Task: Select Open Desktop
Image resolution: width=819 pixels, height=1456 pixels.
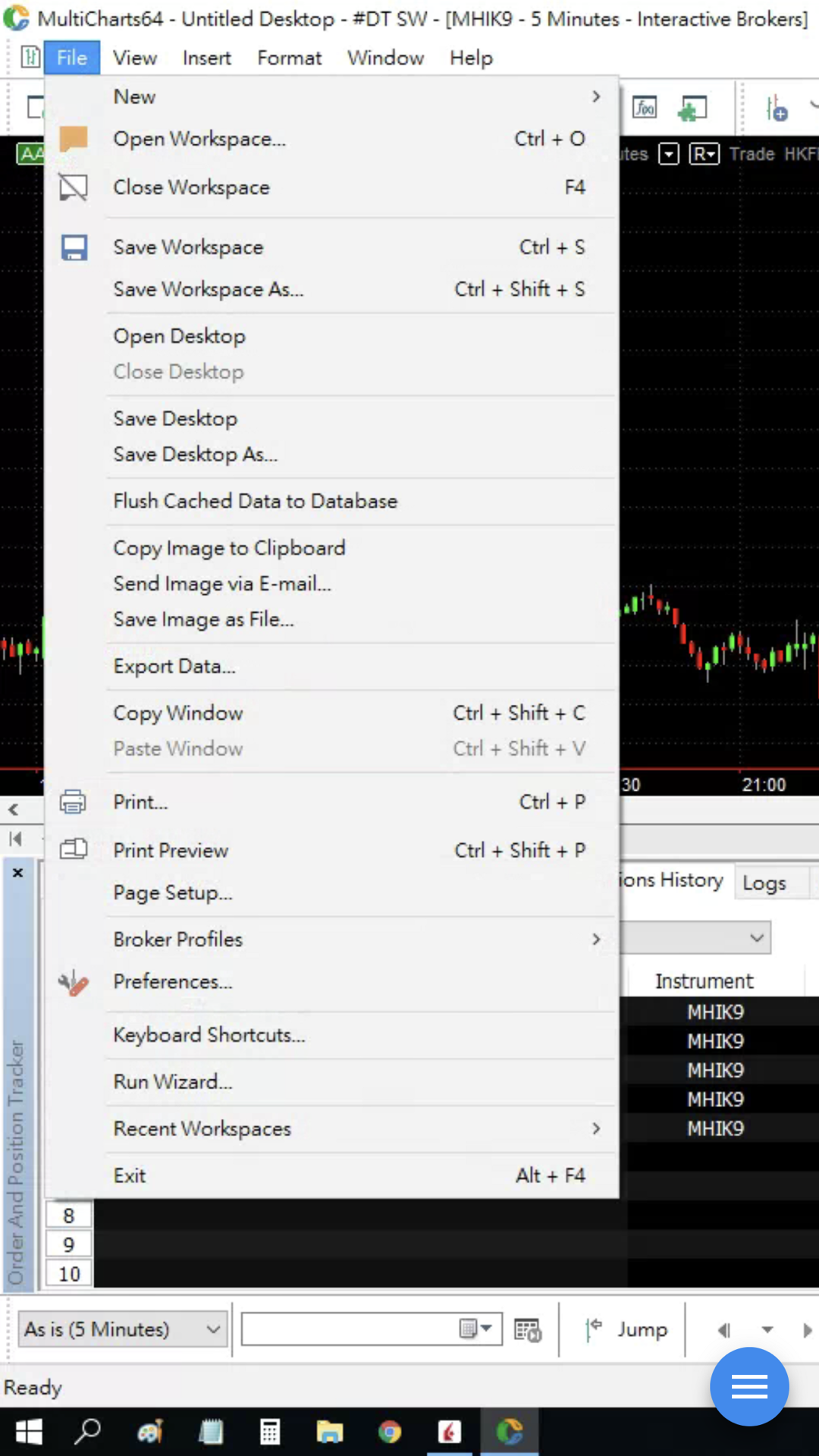Action: coord(332,336)
